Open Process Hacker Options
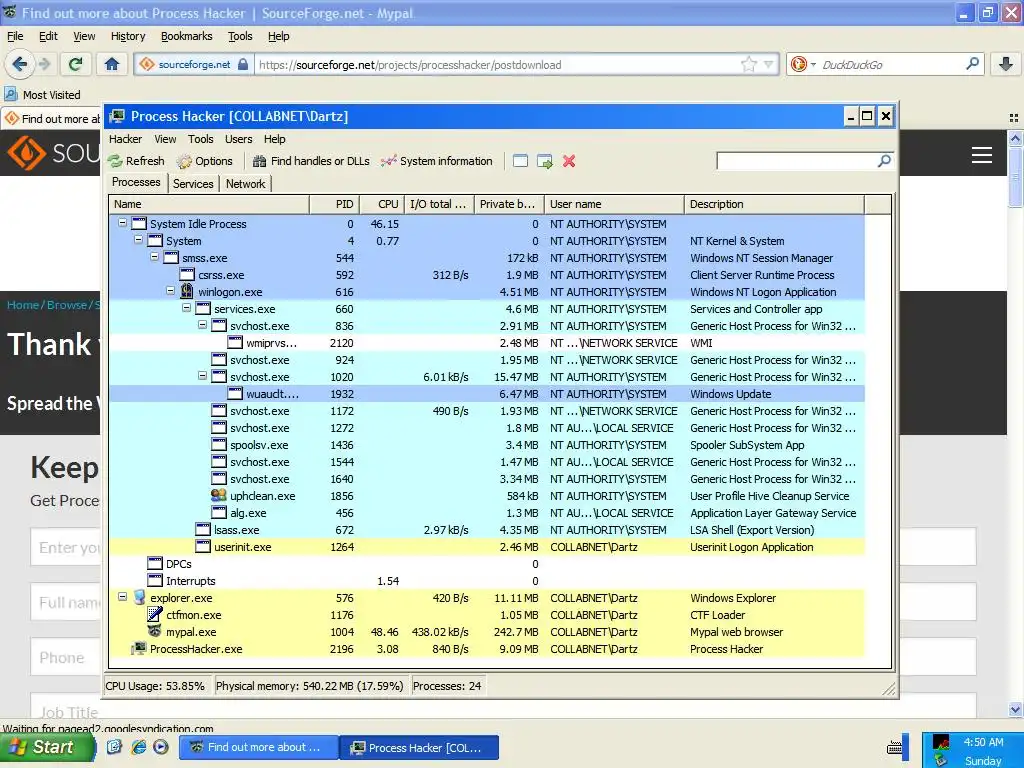 click(x=204, y=161)
